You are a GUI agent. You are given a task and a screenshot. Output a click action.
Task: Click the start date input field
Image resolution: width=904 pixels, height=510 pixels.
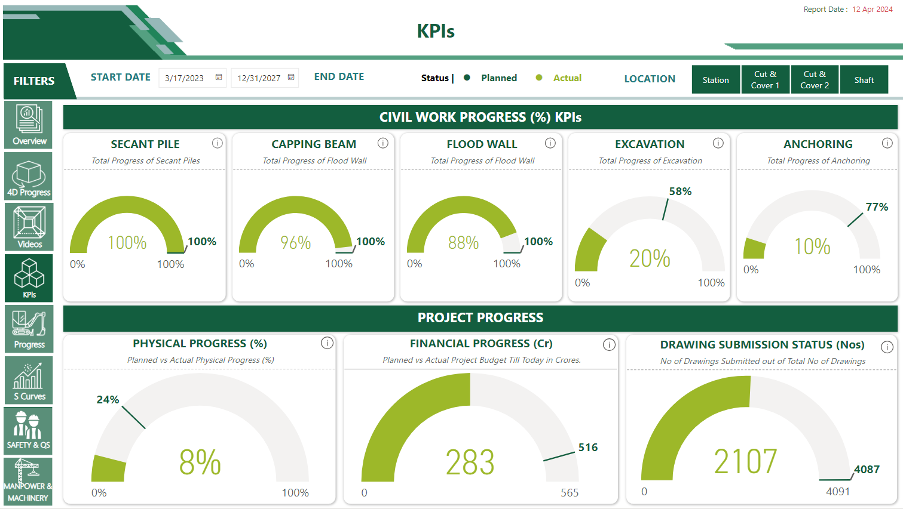click(186, 77)
